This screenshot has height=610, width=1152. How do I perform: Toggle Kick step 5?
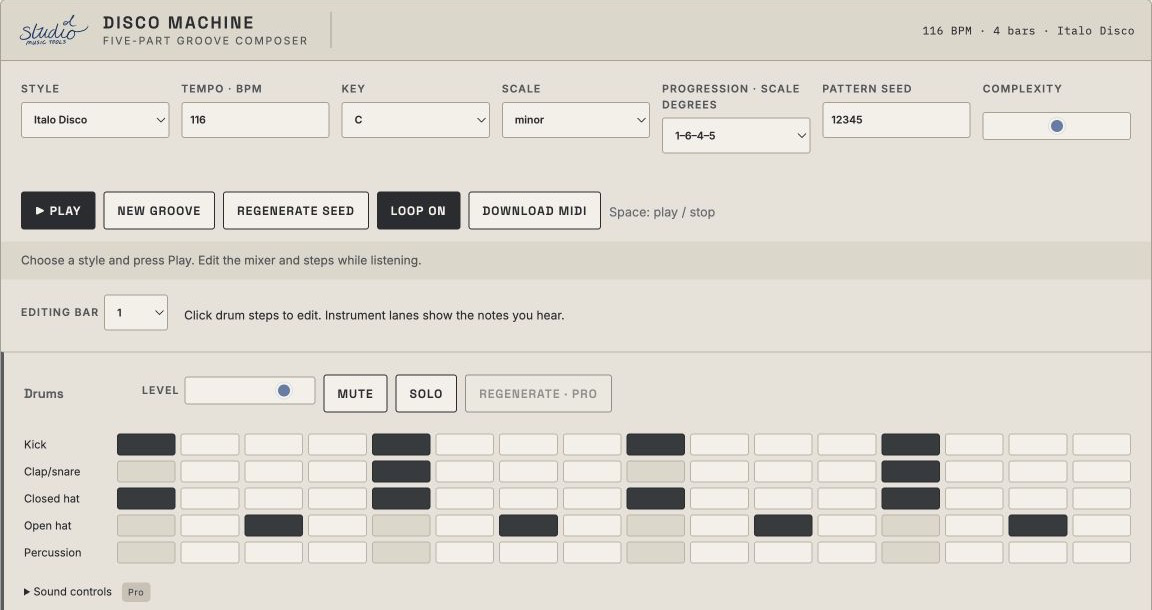401,445
